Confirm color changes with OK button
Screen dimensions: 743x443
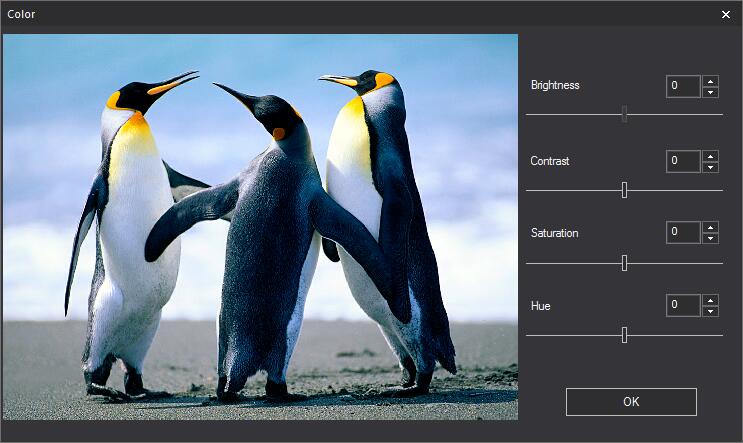pos(631,402)
